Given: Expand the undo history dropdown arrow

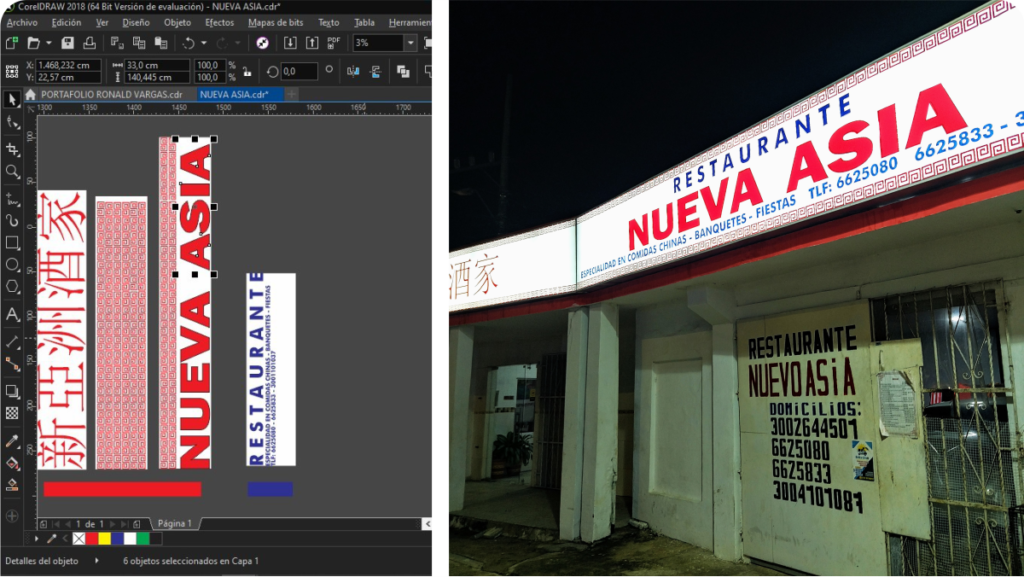Looking at the screenshot, I should (x=203, y=43).
